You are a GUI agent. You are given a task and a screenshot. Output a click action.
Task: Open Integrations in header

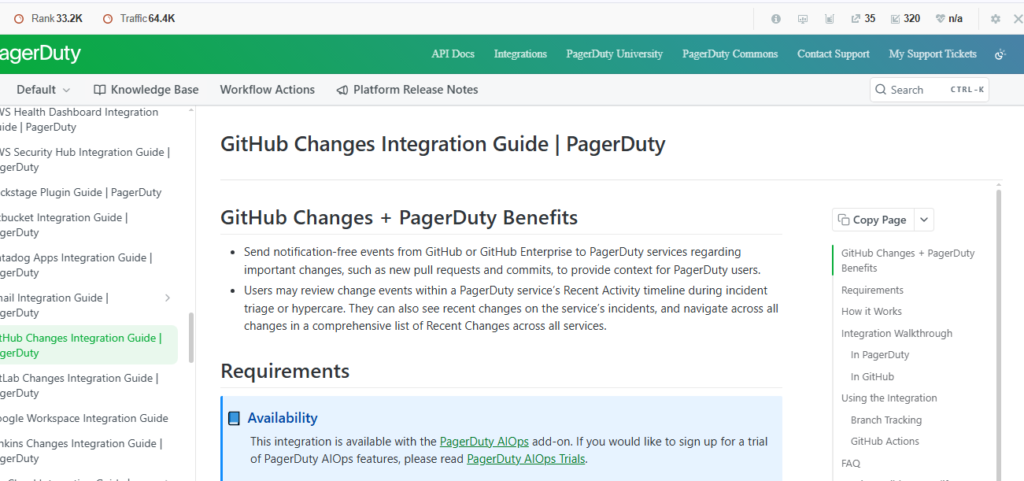pos(520,54)
